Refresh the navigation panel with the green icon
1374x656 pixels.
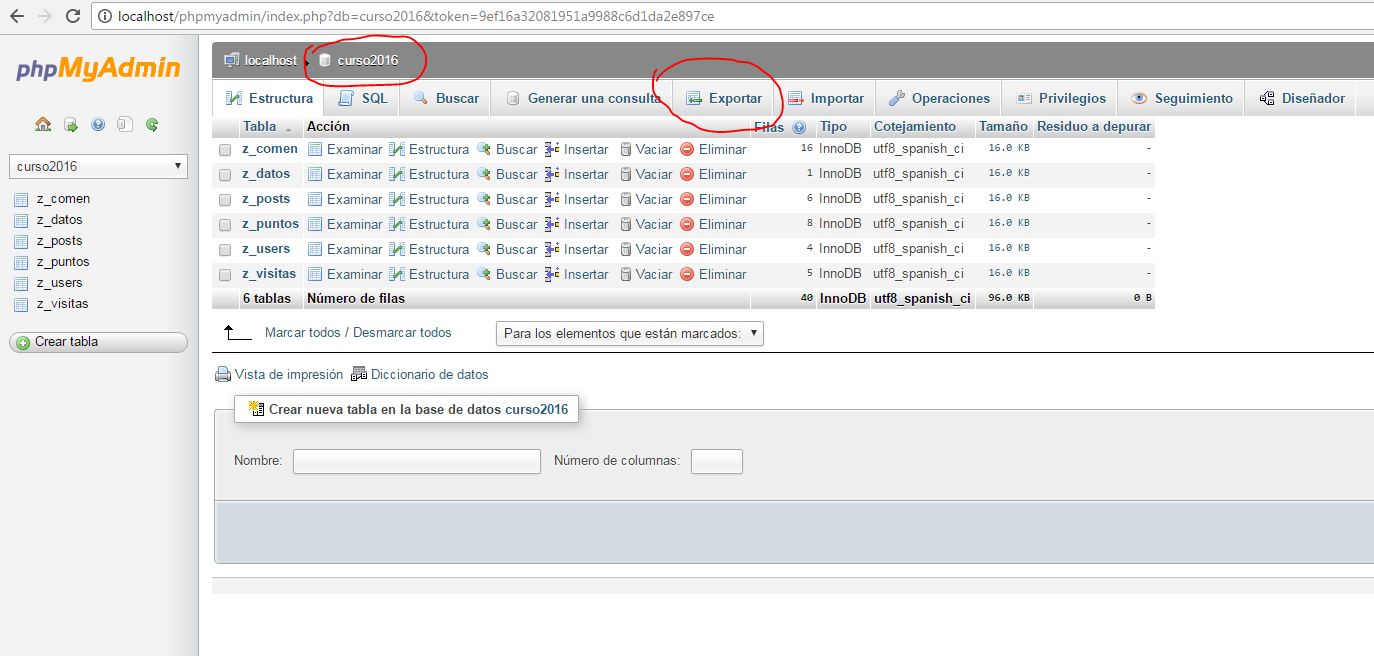click(151, 124)
